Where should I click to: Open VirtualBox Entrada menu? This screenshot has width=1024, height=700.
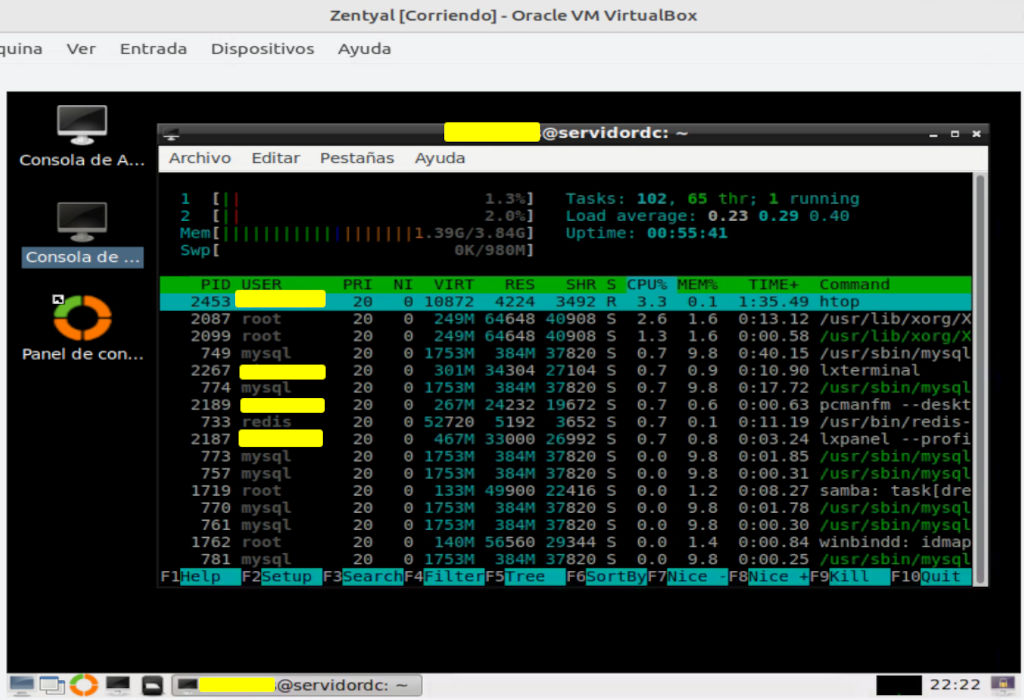pyautogui.click(x=153, y=49)
